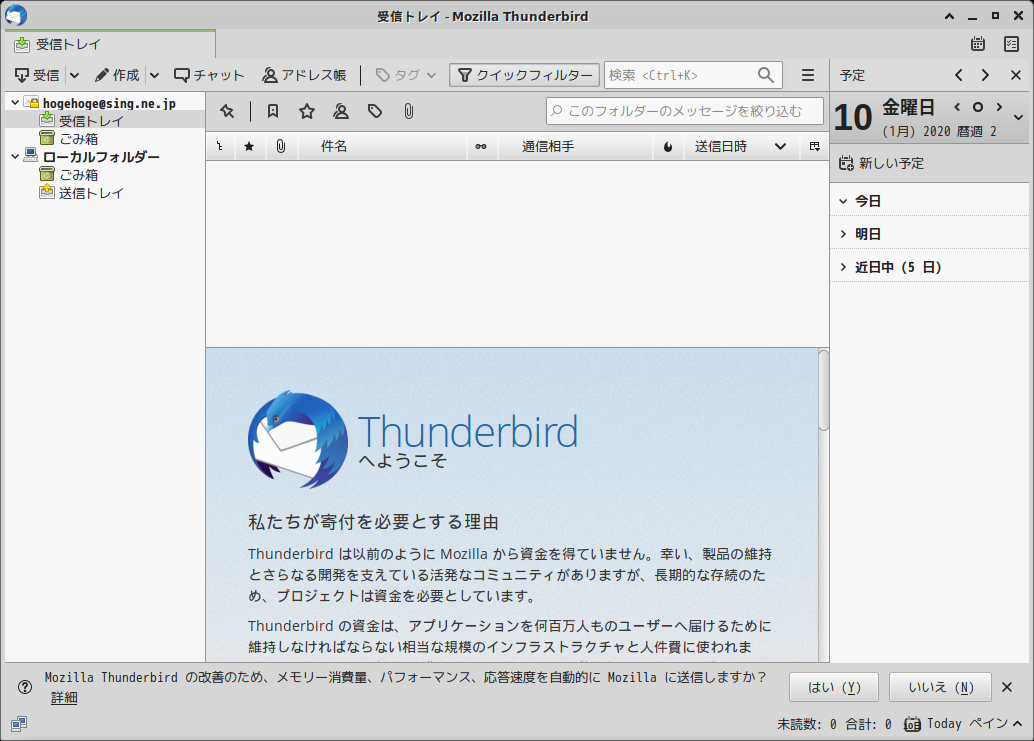Open the hamburger application menu
Image resolution: width=1034 pixels, height=741 pixels.
(x=808, y=75)
